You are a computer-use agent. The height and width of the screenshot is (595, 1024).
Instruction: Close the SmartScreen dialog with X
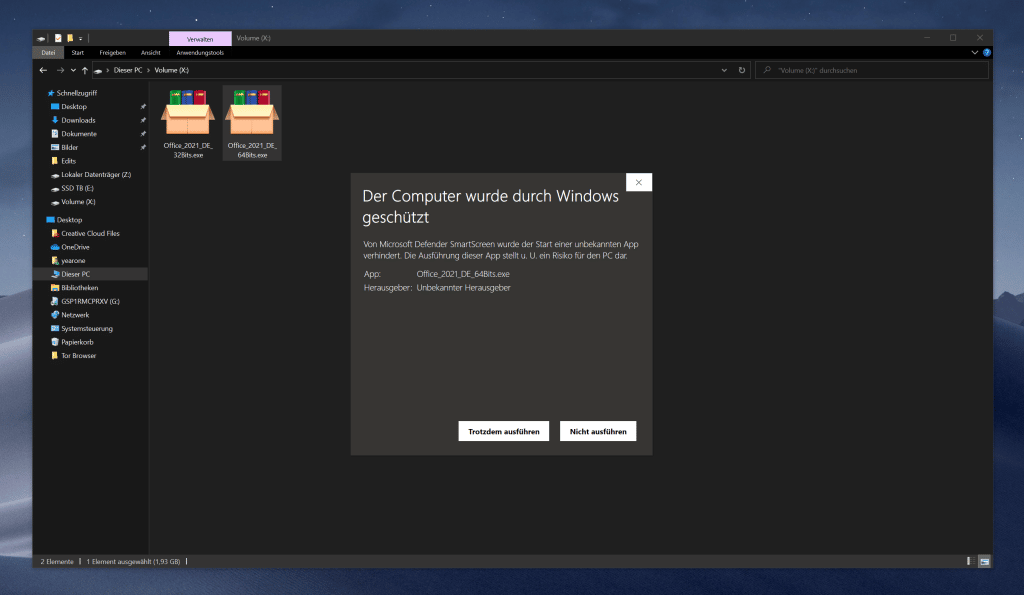point(639,182)
